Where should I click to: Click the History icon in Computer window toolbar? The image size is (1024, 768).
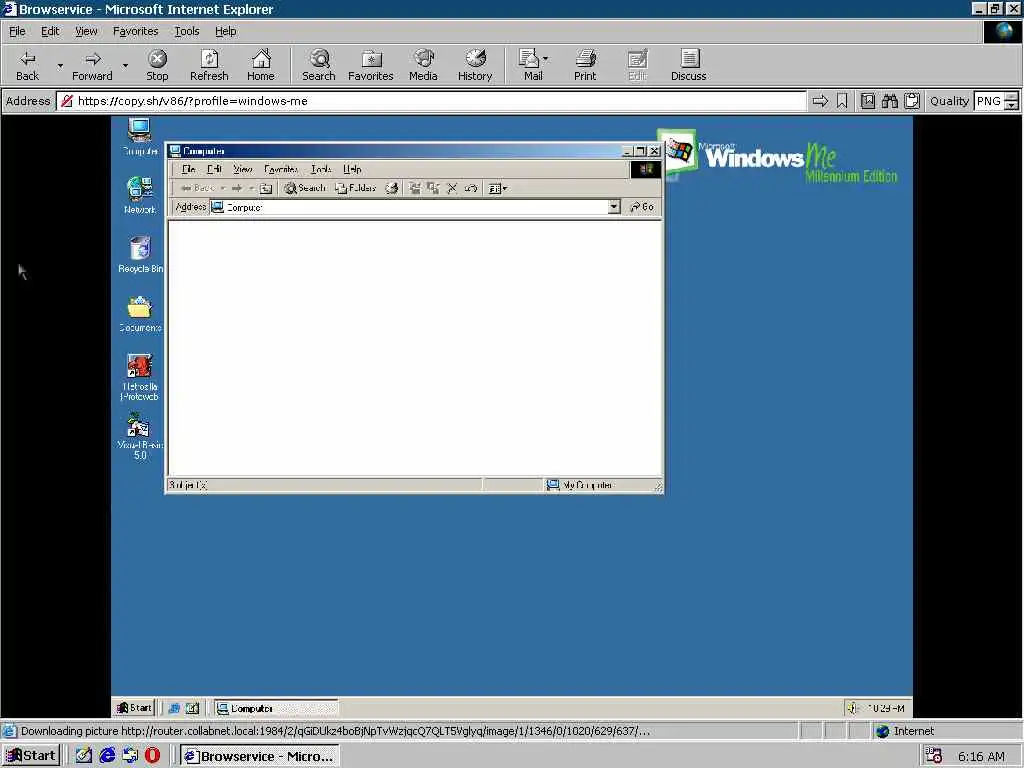[392, 189]
